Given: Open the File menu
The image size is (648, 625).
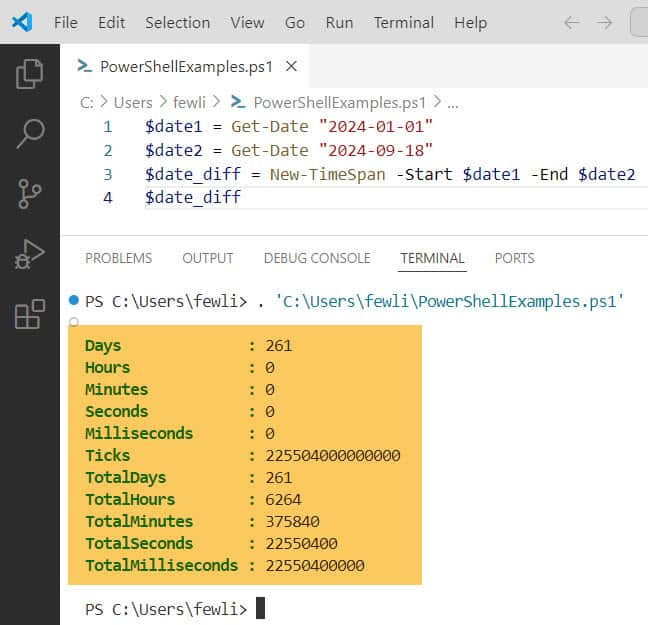Looking at the screenshot, I should 66,23.
